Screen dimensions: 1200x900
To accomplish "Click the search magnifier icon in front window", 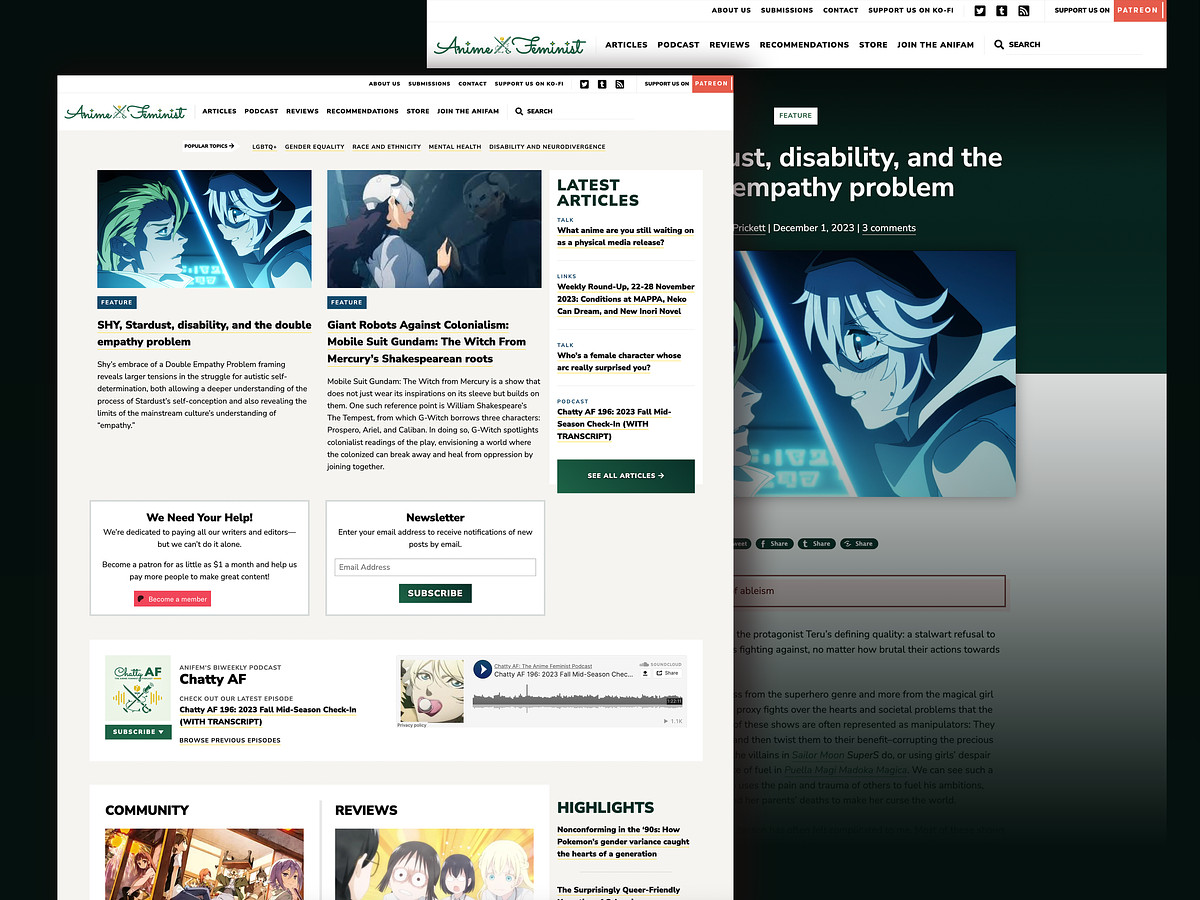I will [518, 112].
